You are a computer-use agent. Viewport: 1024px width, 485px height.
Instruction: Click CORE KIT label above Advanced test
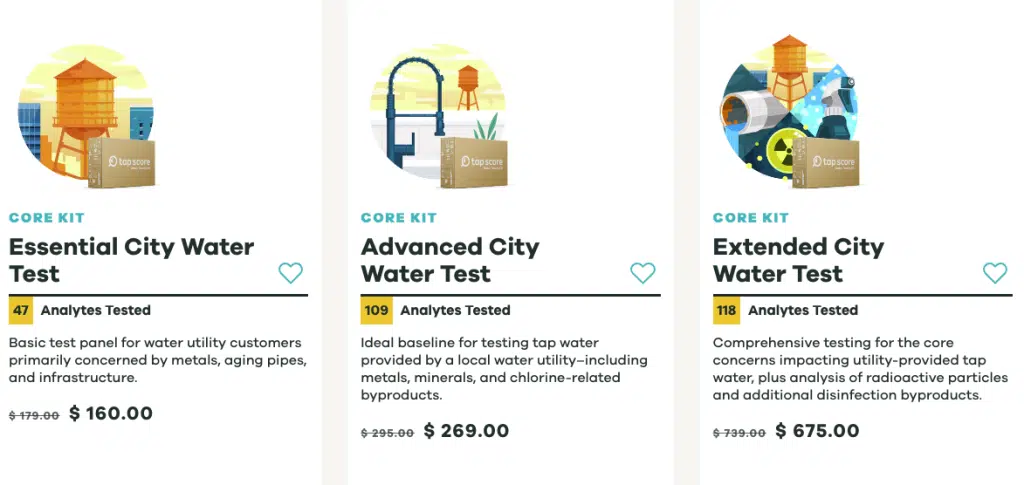pos(399,217)
